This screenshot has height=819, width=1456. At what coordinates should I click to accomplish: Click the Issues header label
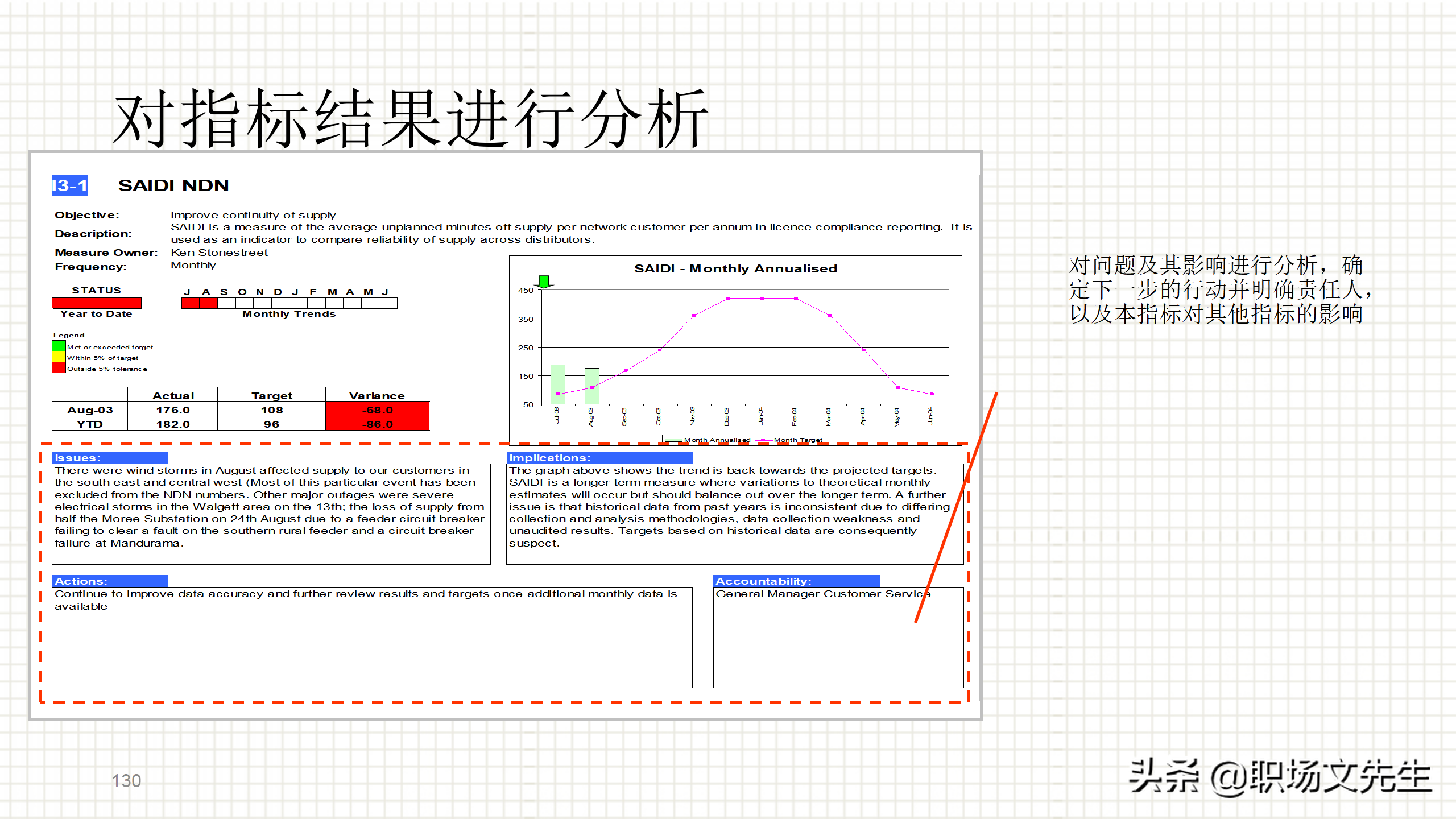[78, 458]
